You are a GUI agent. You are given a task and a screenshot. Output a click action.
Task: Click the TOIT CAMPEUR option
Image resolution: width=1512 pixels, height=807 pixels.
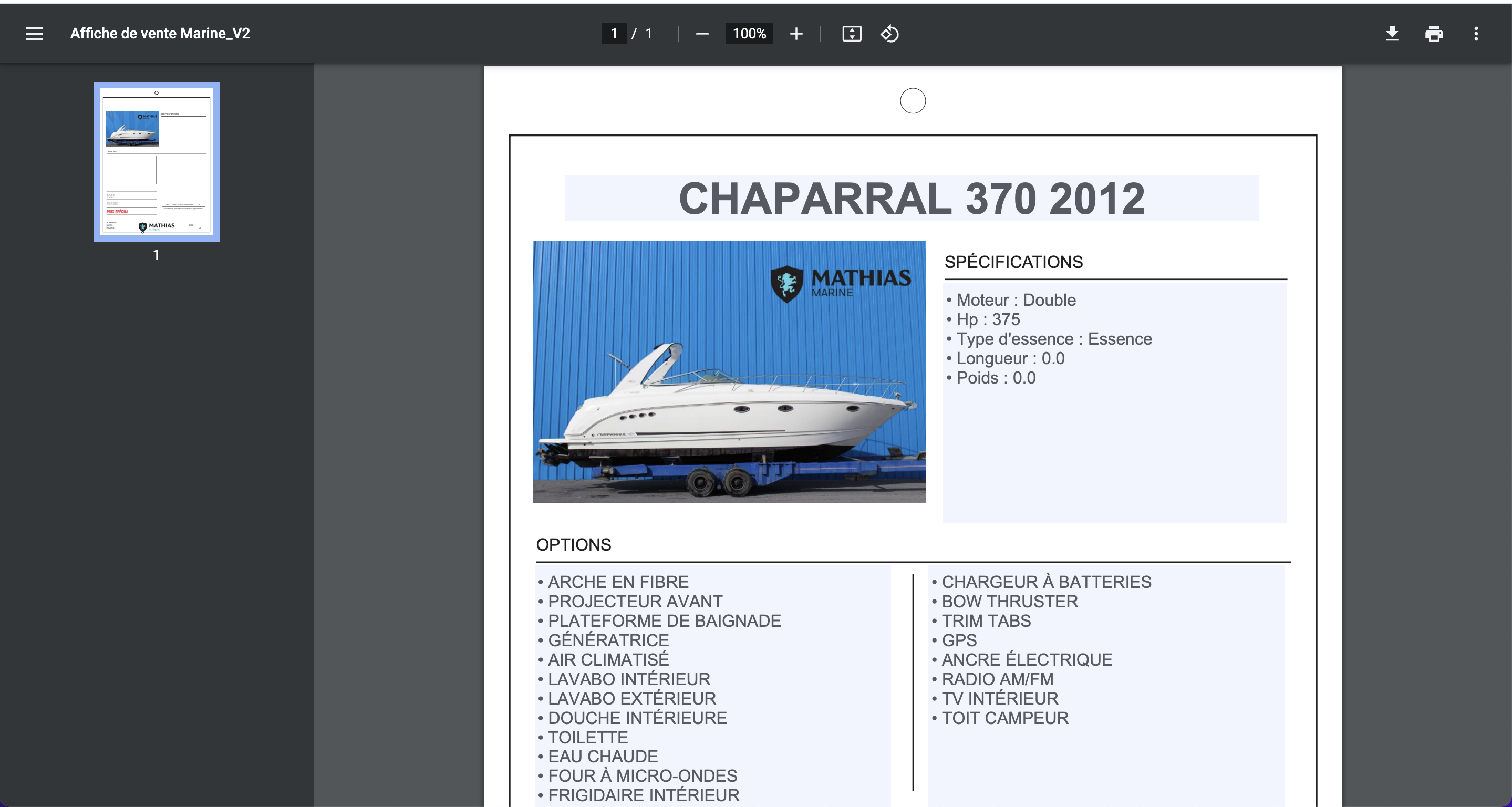(x=1000, y=717)
